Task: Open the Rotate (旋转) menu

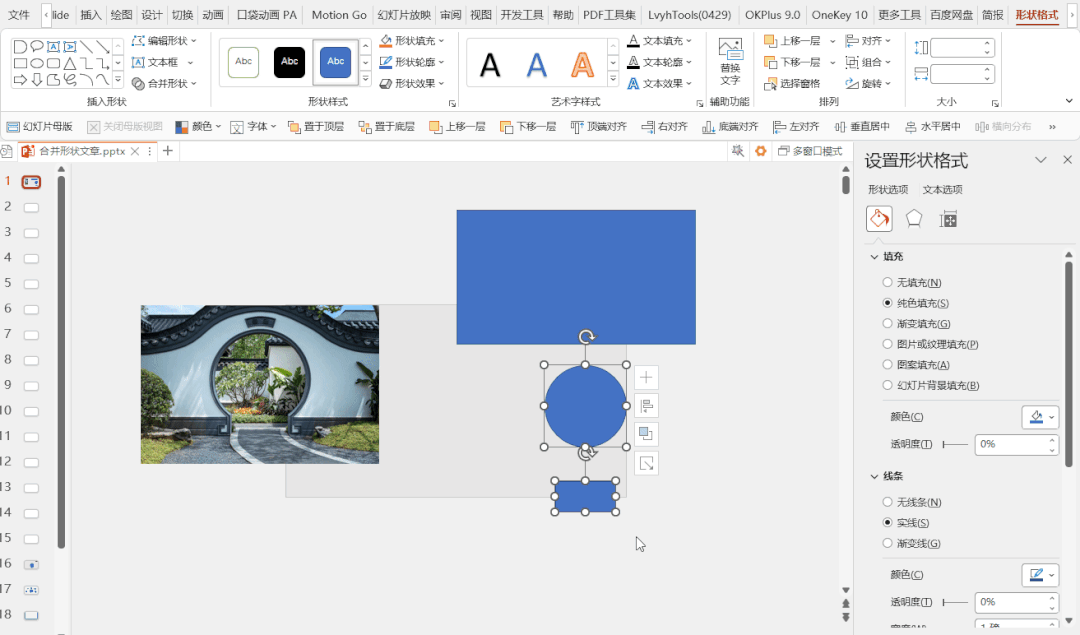Action: [x=869, y=83]
